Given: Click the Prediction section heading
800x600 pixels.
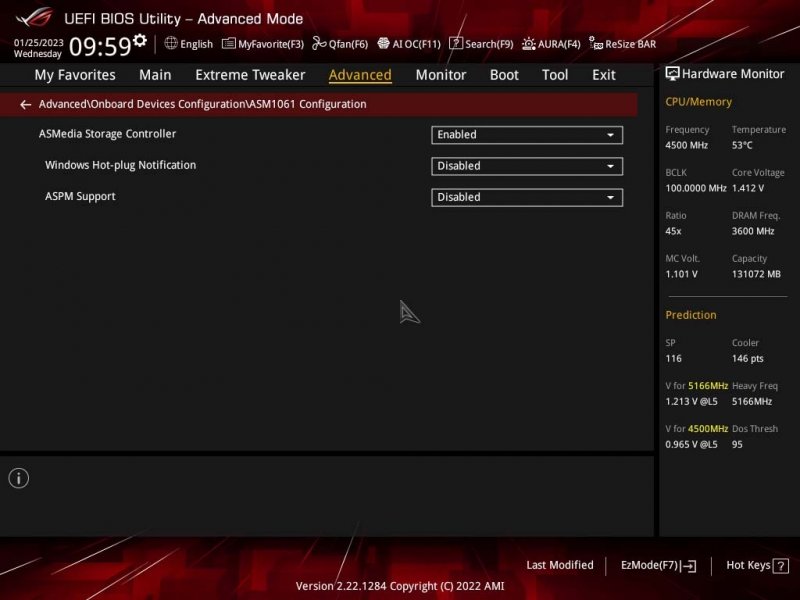Looking at the screenshot, I should [x=691, y=315].
